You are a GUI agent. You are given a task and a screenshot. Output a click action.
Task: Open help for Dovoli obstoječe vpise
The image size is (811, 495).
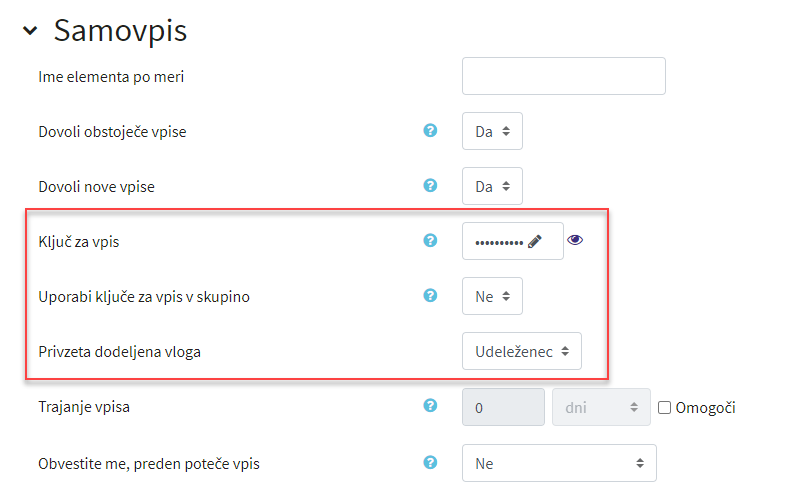pos(430,130)
